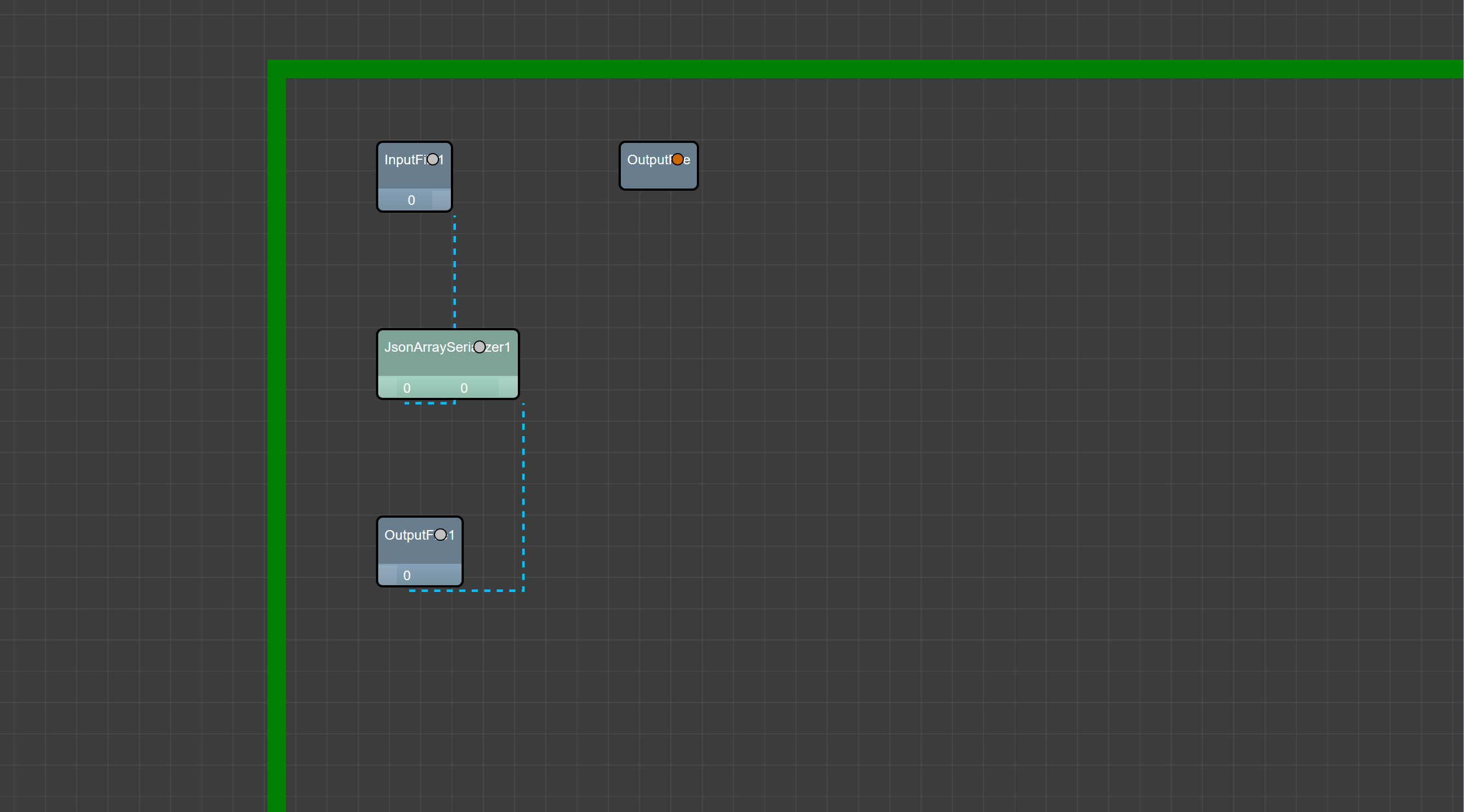Image resolution: width=1464 pixels, height=812 pixels.
Task: Expand the right port counter on JsonArraySerializer1
Action: point(464,388)
